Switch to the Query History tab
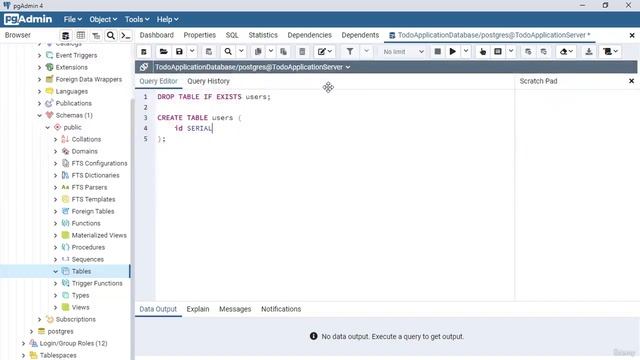The width and height of the screenshot is (640, 360). [208, 81]
